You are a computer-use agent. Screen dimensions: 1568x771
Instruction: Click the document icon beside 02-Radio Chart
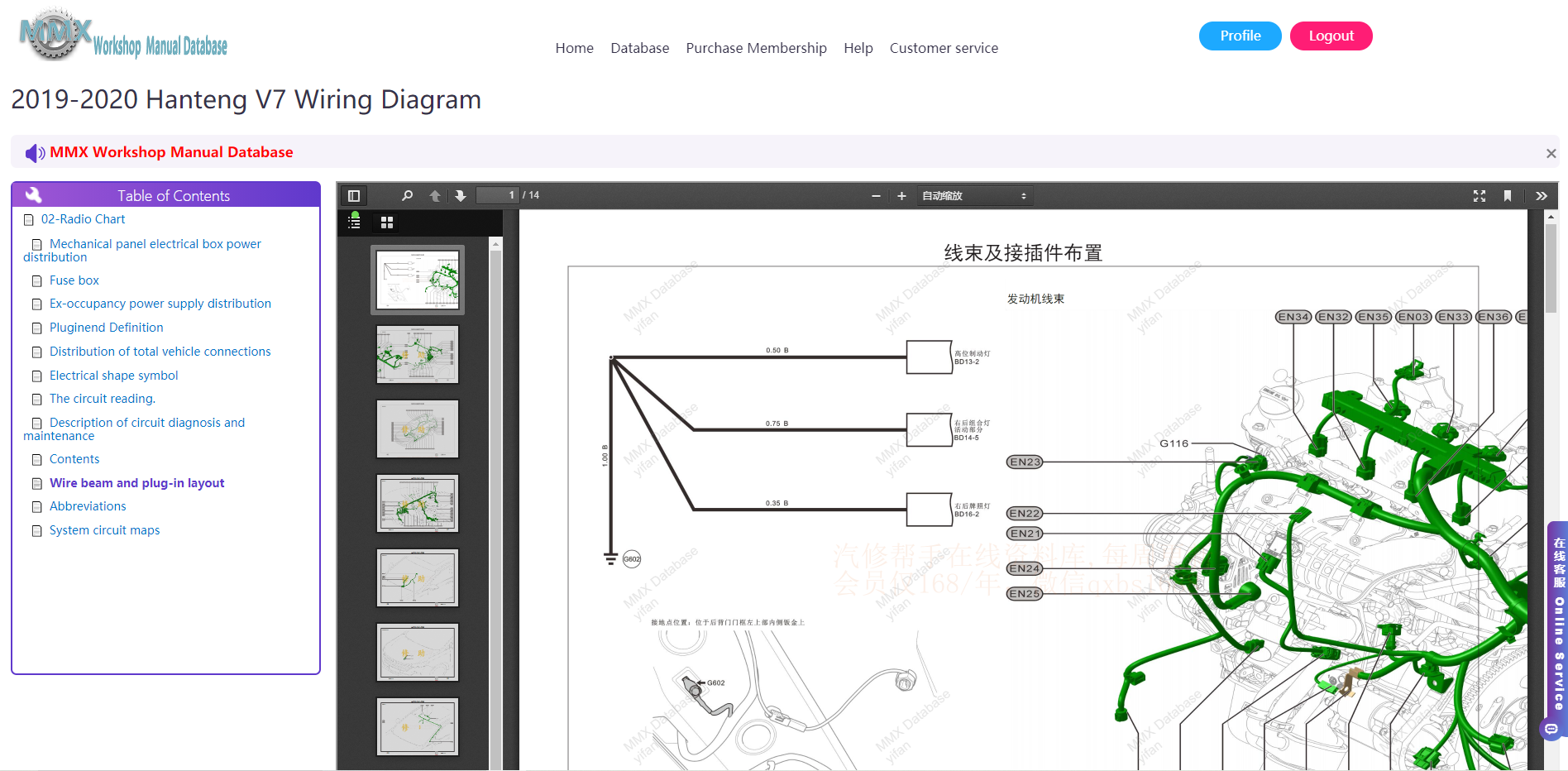(x=29, y=220)
